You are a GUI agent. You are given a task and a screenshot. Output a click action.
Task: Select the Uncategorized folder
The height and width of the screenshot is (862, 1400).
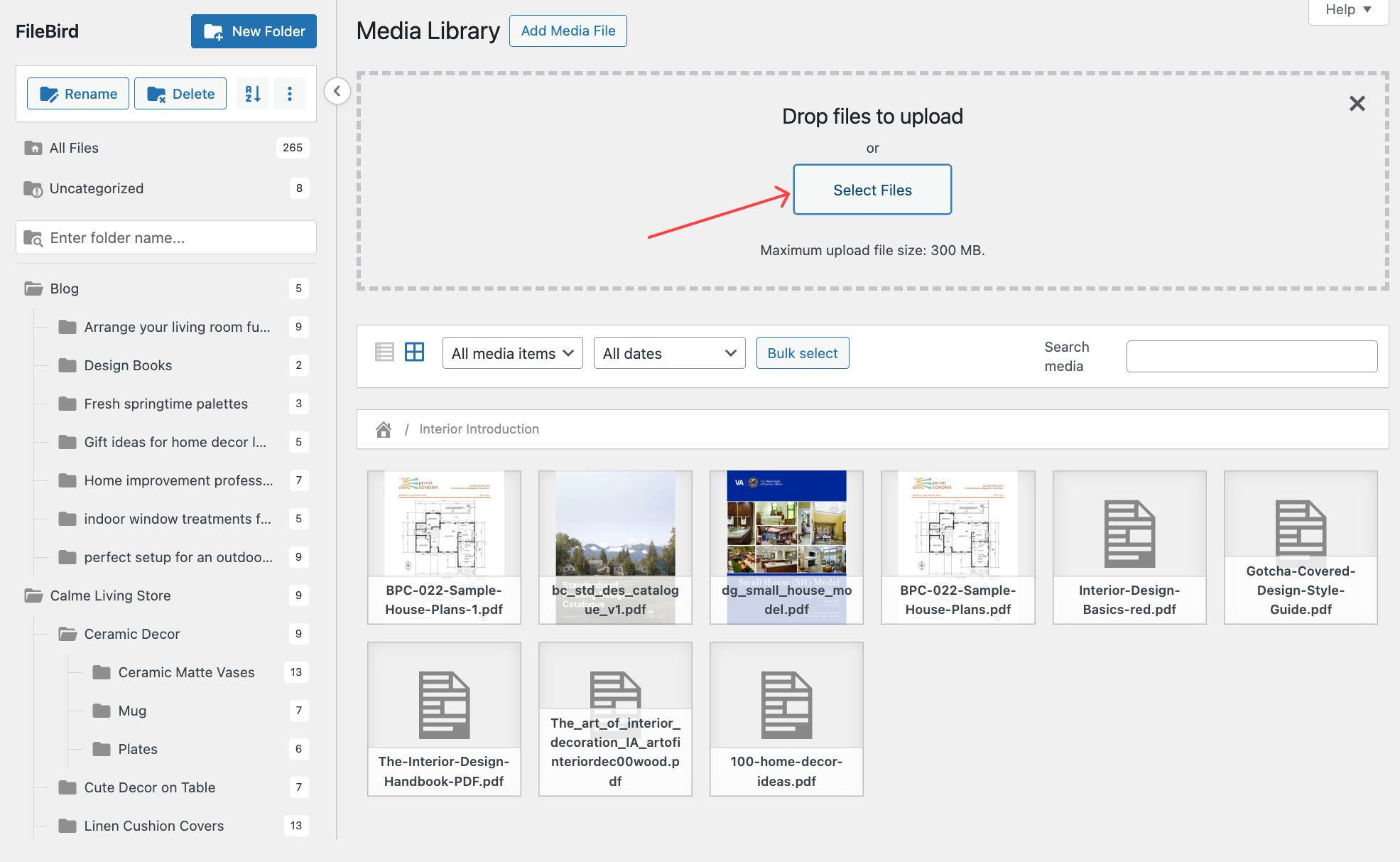[97, 188]
